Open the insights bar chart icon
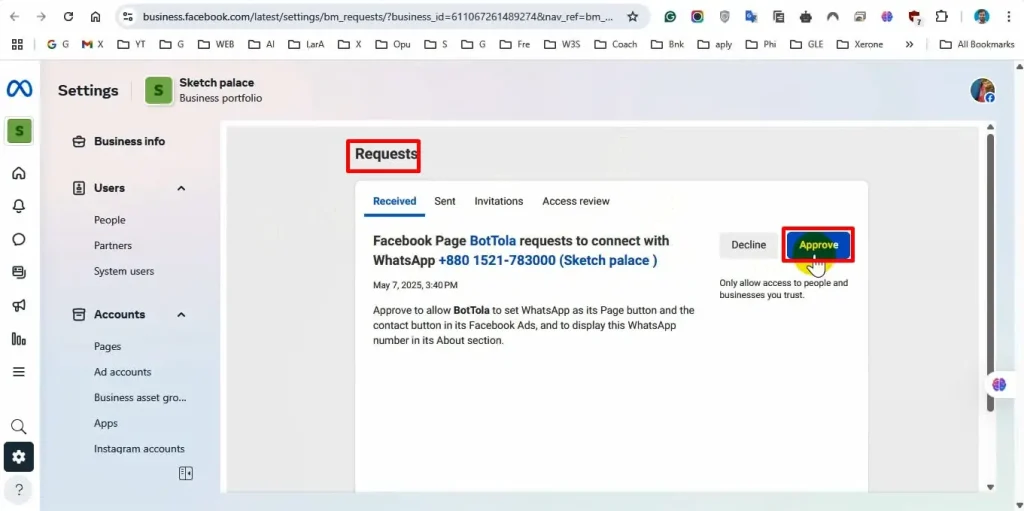The image size is (1024, 511). pyautogui.click(x=19, y=338)
